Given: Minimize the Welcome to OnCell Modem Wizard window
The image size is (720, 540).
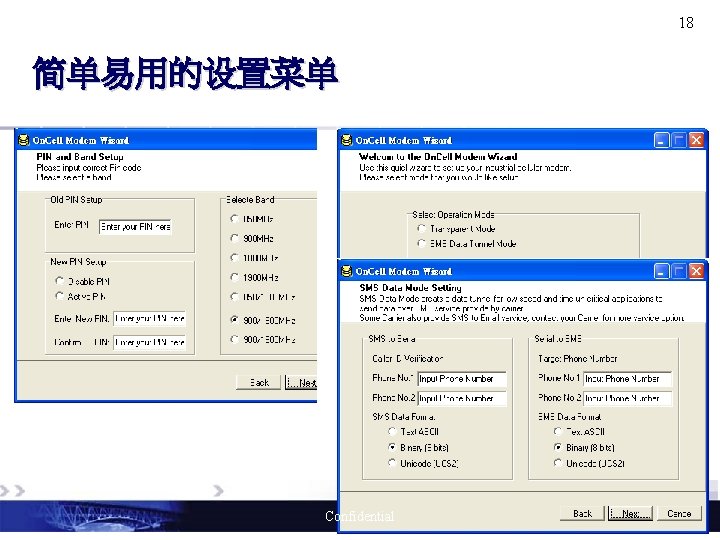Looking at the screenshot, I should pos(661,141).
